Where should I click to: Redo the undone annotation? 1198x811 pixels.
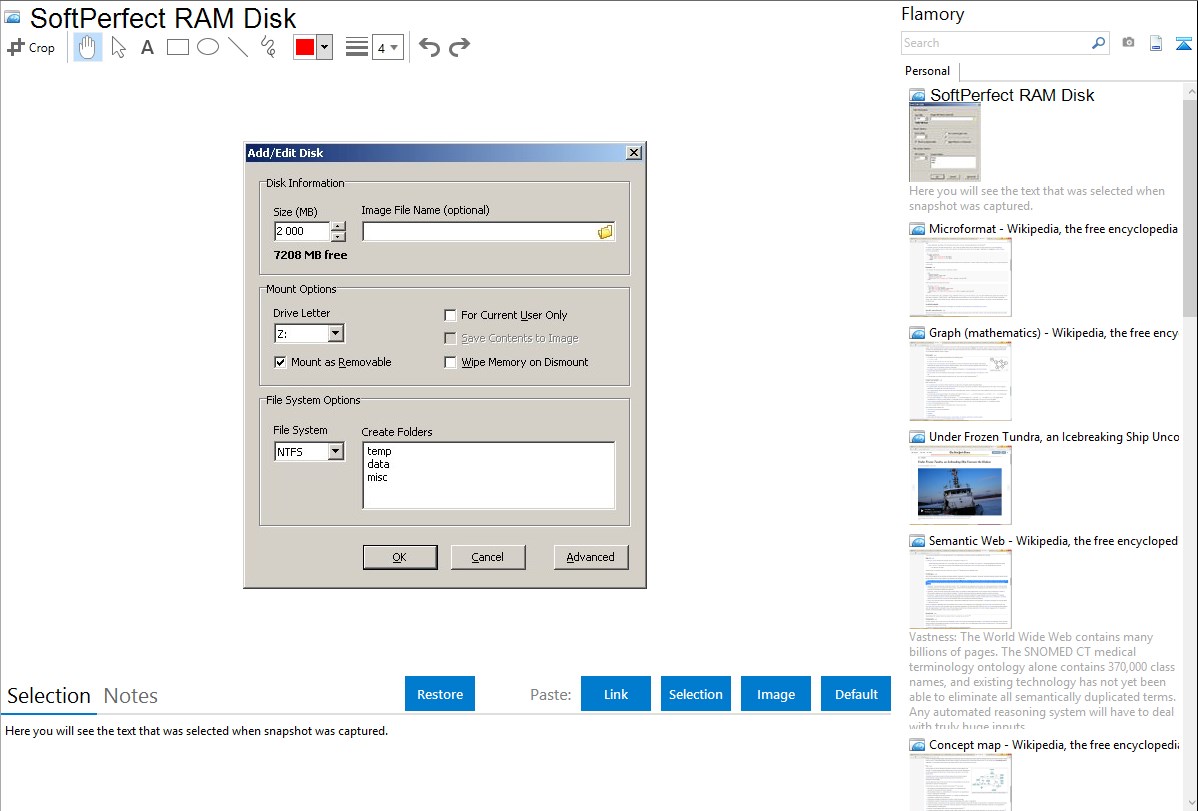point(459,47)
